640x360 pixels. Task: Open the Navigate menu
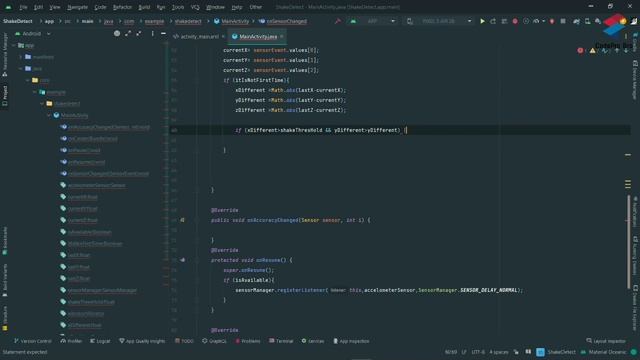click(77, 7)
